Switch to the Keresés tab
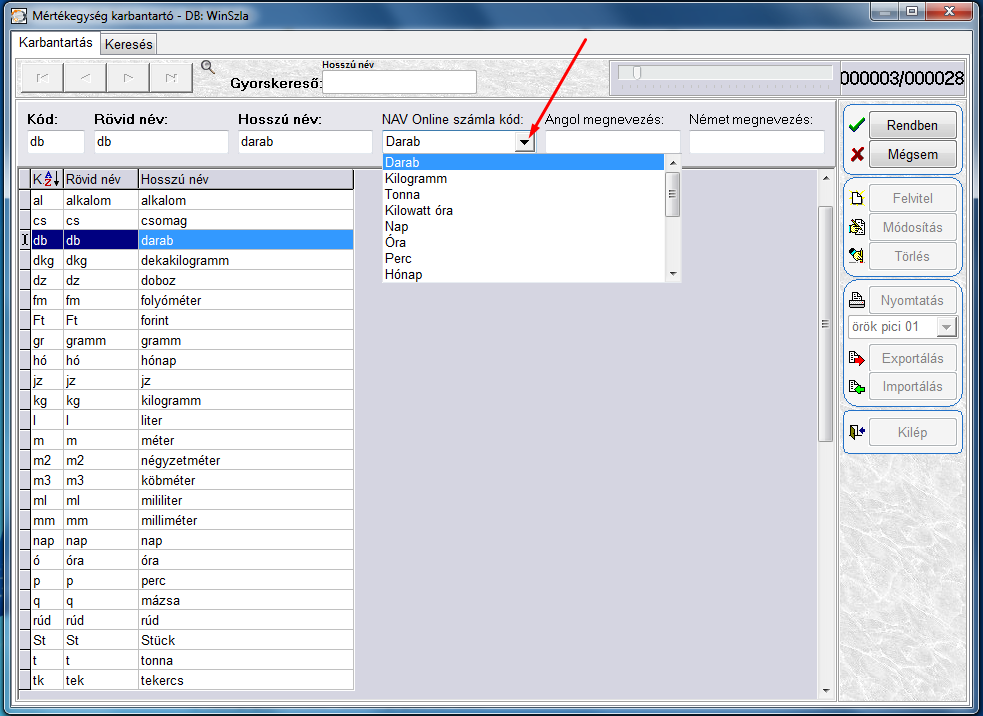 (129, 44)
